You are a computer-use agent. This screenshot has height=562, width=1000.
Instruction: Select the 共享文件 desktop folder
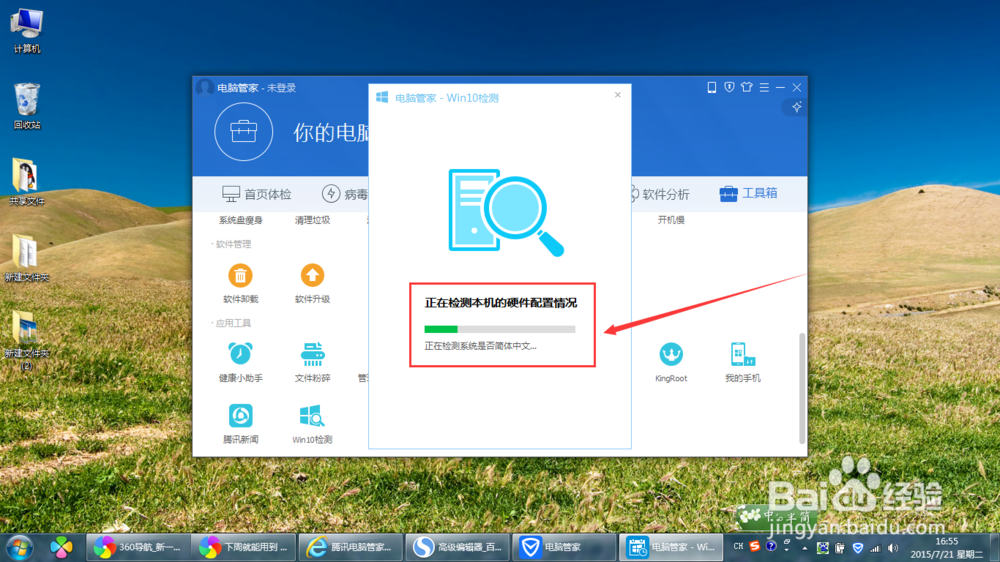pos(27,182)
